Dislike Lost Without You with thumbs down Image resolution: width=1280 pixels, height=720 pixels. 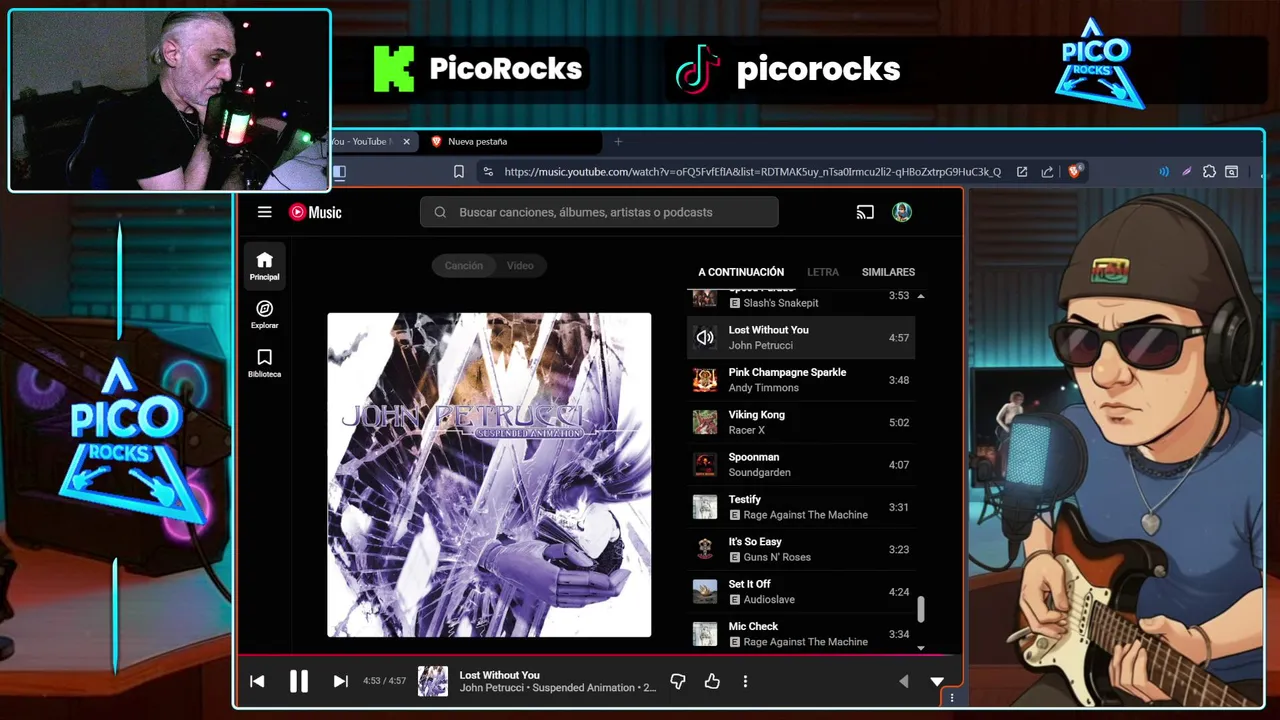[x=678, y=681]
